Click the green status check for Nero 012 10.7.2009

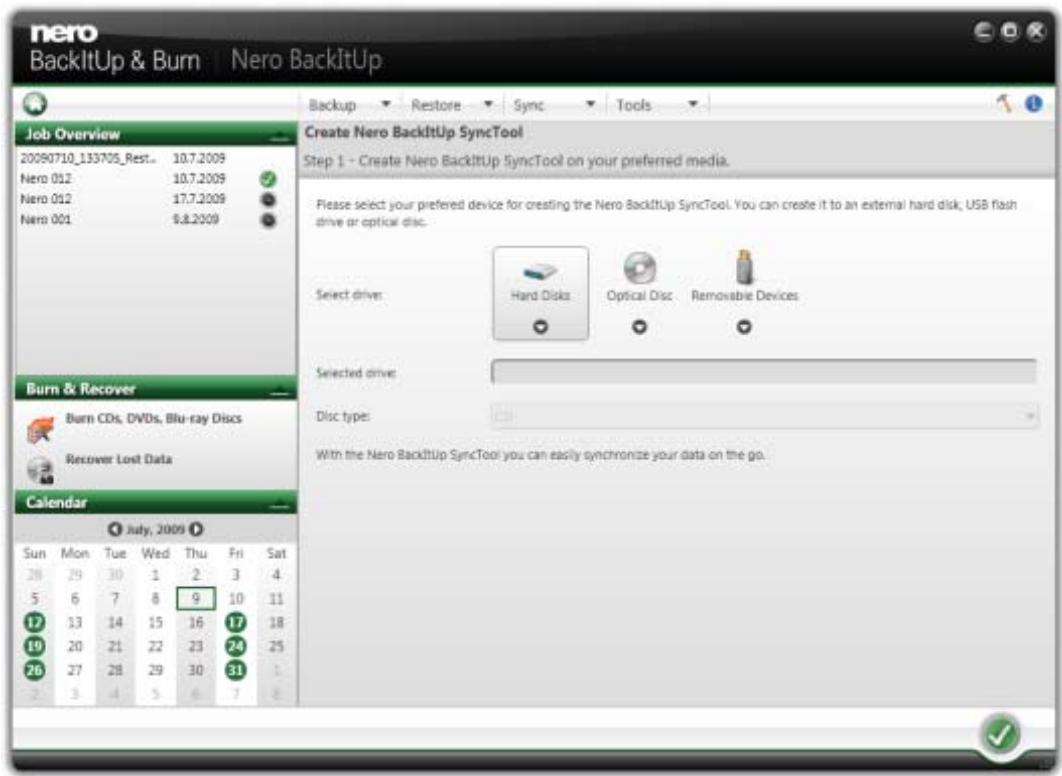click(x=268, y=179)
